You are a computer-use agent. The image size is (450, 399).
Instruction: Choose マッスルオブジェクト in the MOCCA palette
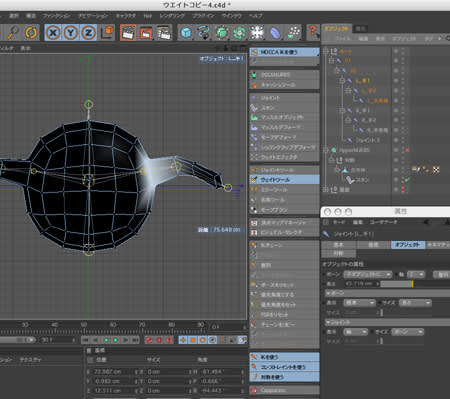(x=284, y=117)
